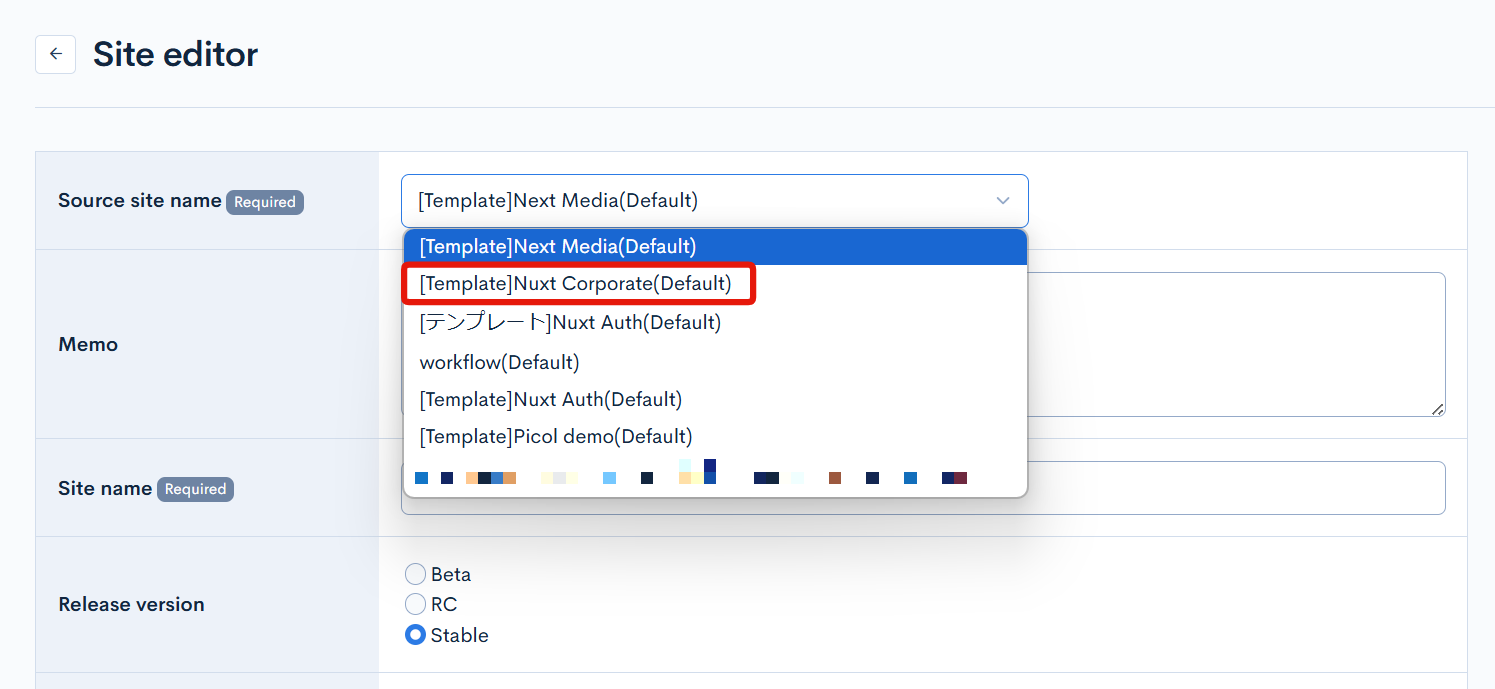
Task: Select the Beta release version
Action: coord(415,574)
